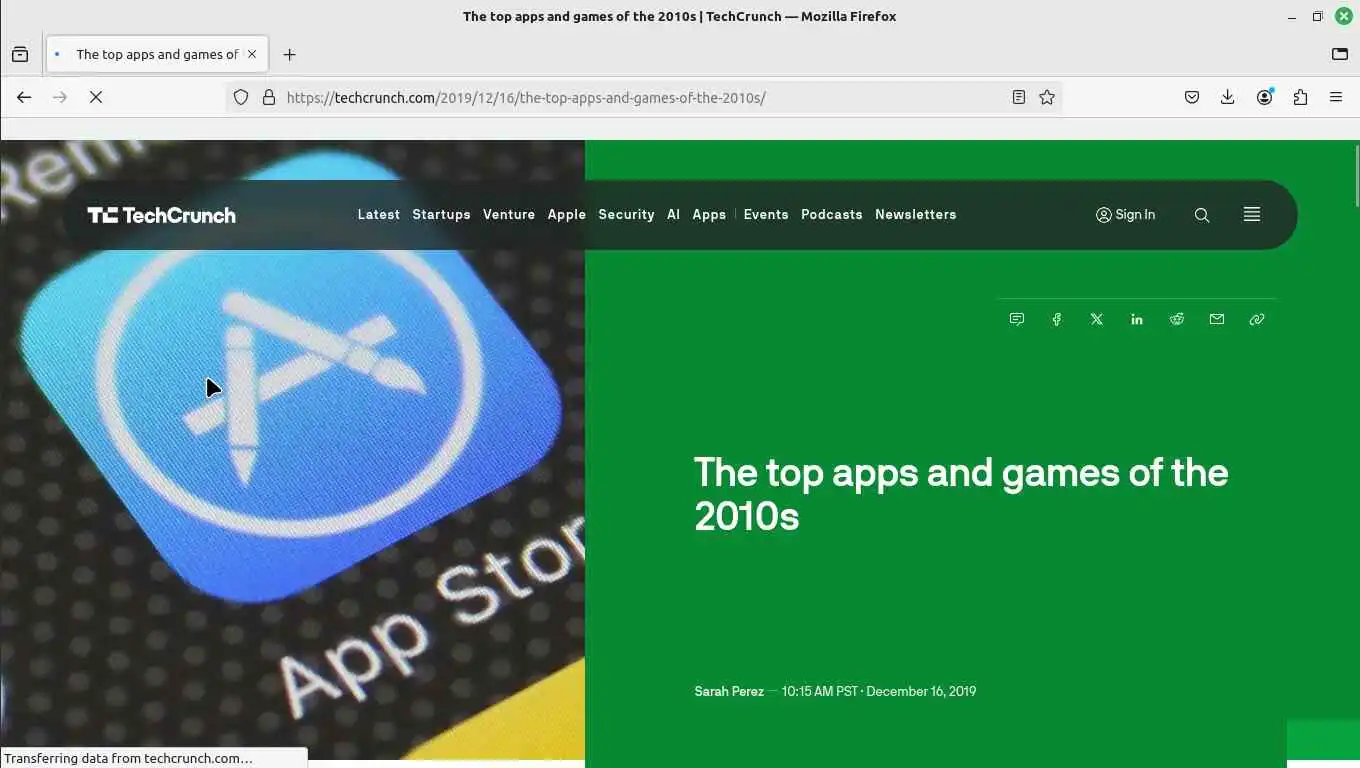Click the address bar URL

coord(526,97)
